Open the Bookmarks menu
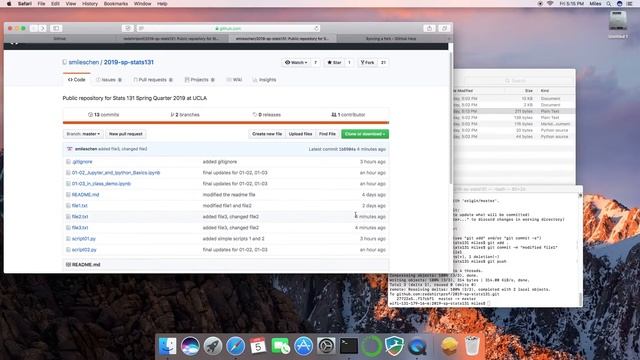 click(x=116, y=4)
